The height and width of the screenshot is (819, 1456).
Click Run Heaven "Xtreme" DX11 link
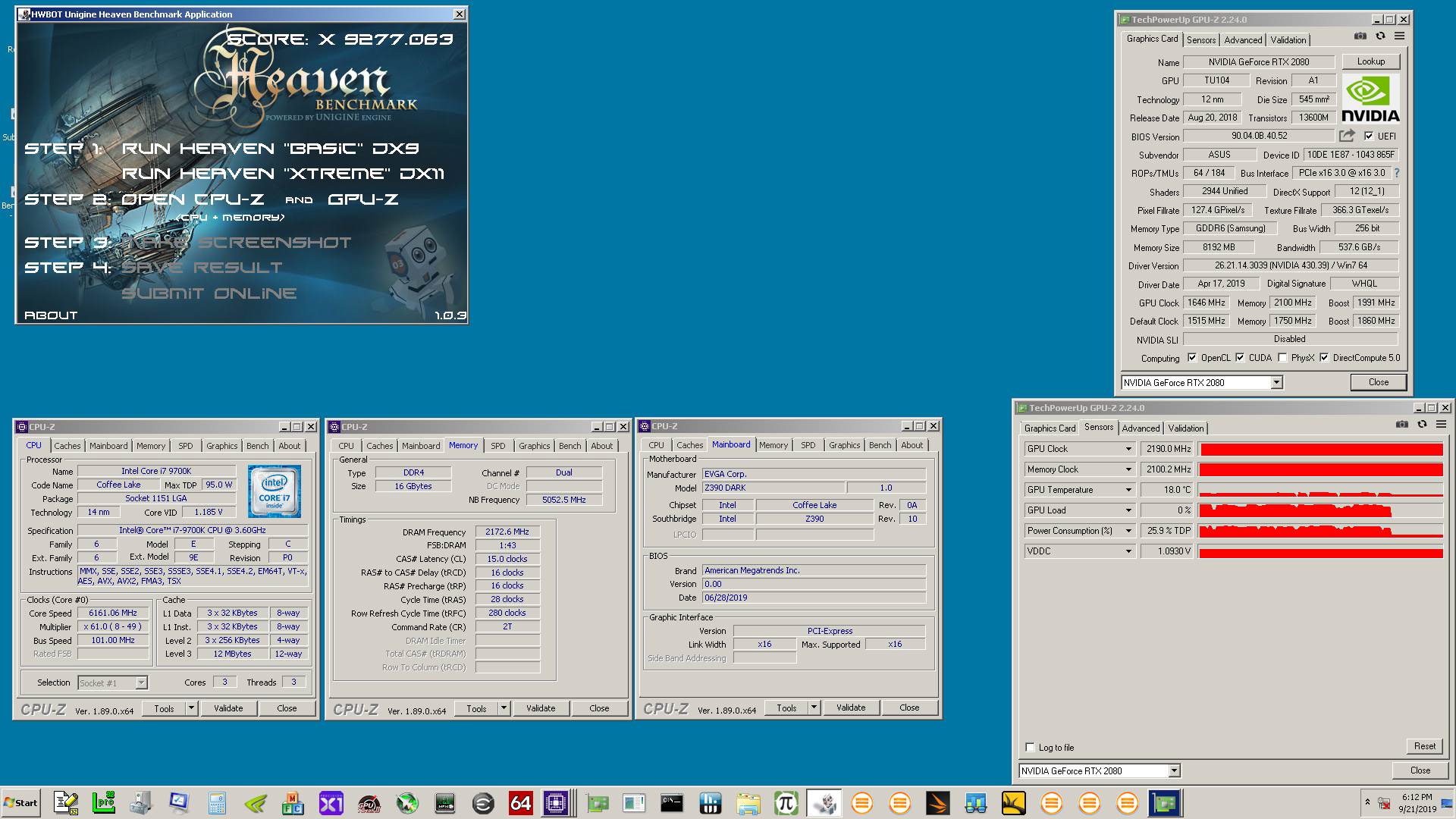(x=283, y=174)
